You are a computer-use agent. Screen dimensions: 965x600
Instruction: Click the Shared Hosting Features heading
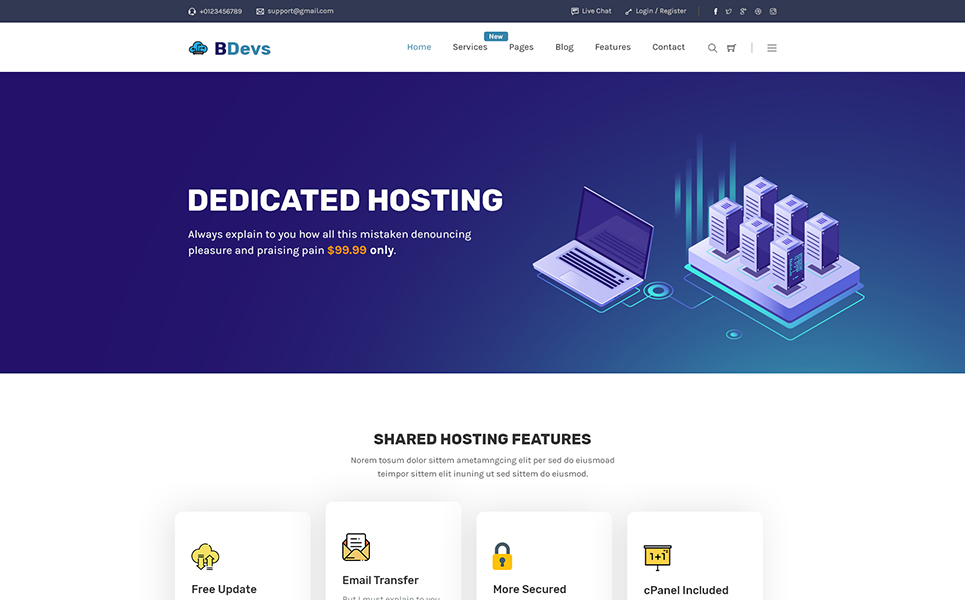click(482, 439)
